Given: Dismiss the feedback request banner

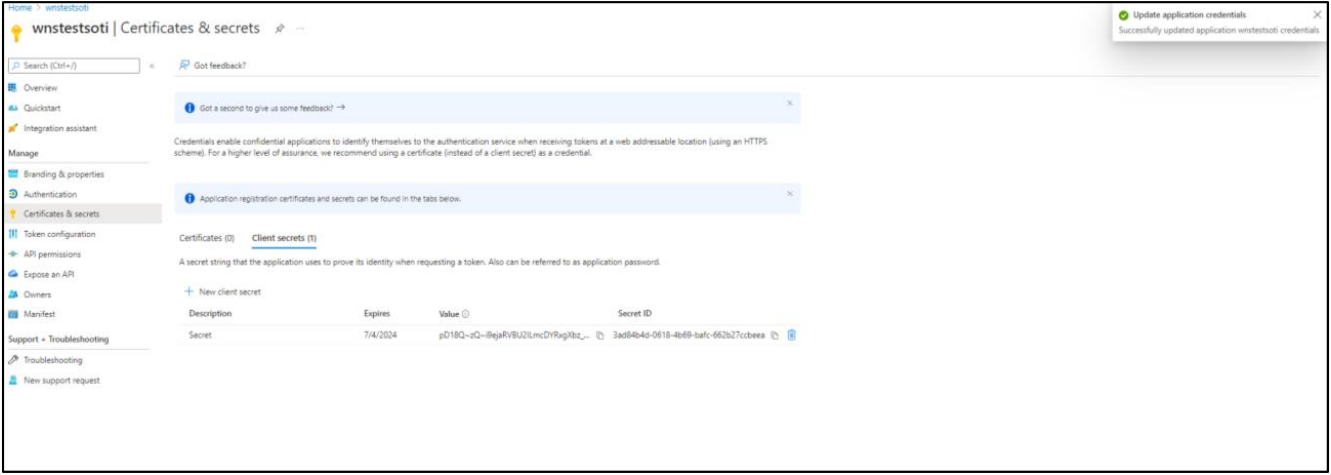Looking at the screenshot, I should 789,103.
